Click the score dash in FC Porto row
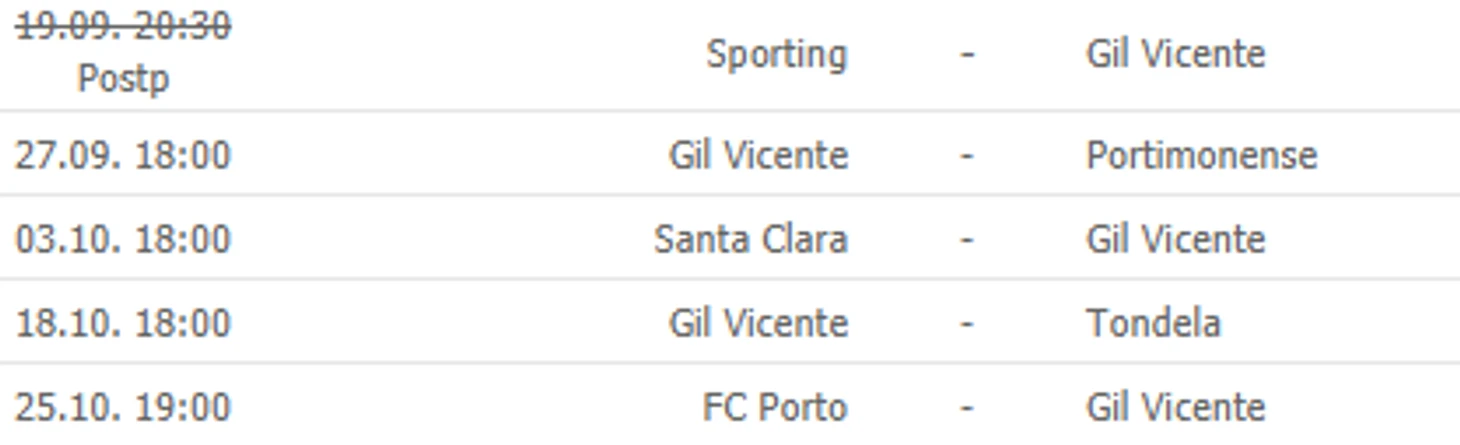The width and height of the screenshot is (1460, 445). pos(967,408)
